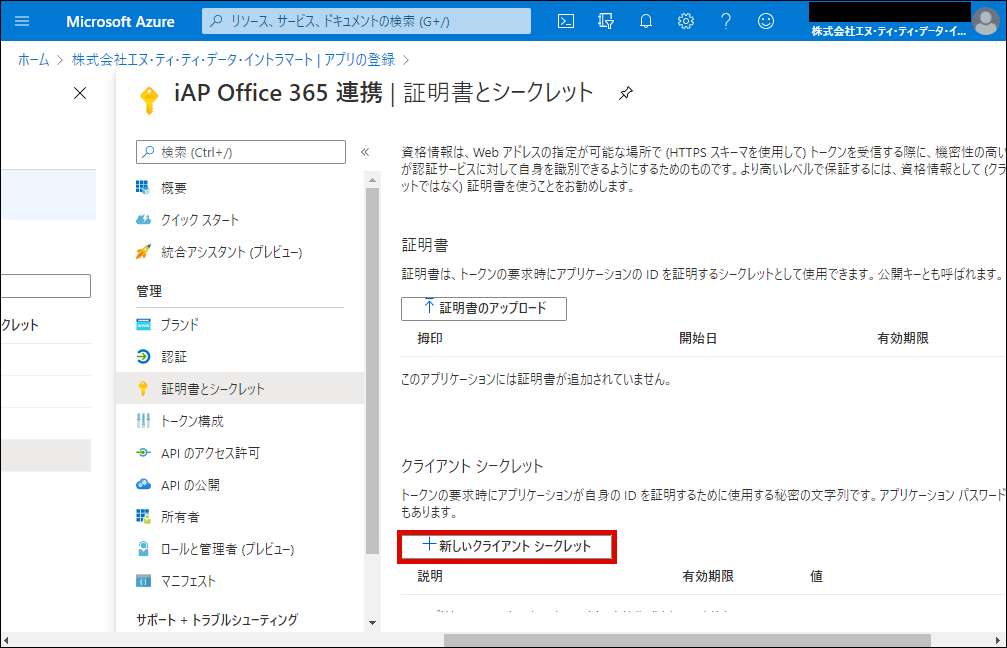Viewport: 1007px width, 648px height.
Task: Click the tenant name under the account bar
Action: click(x=888, y=31)
